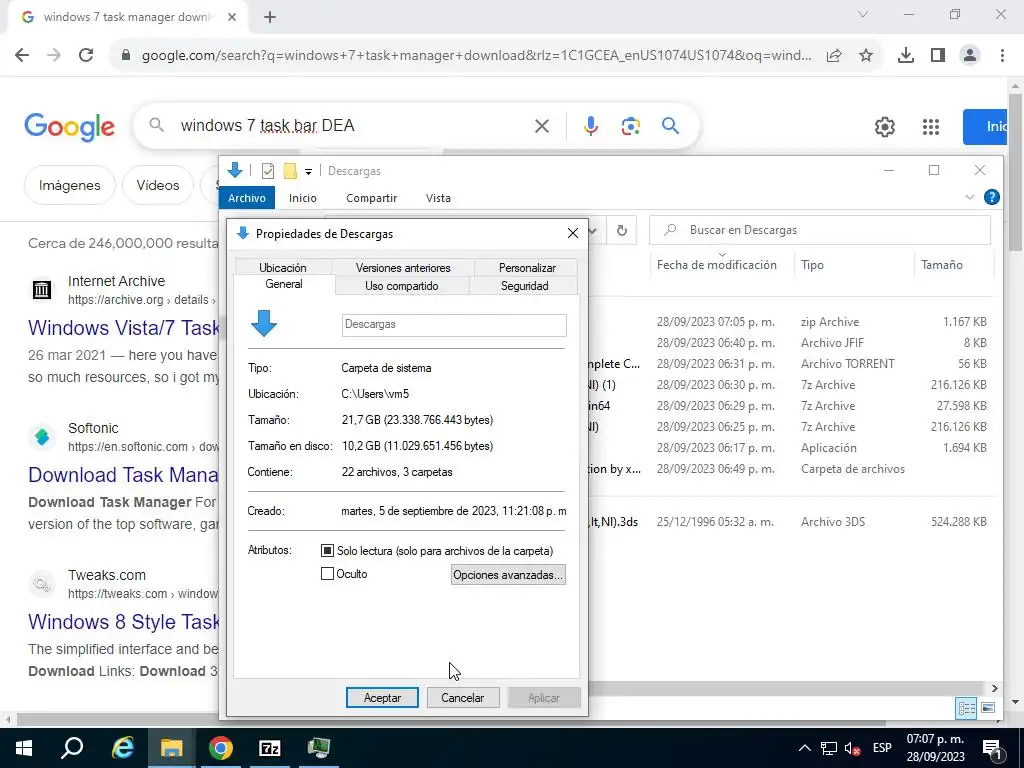Go back in Chrome browser

coord(22,56)
